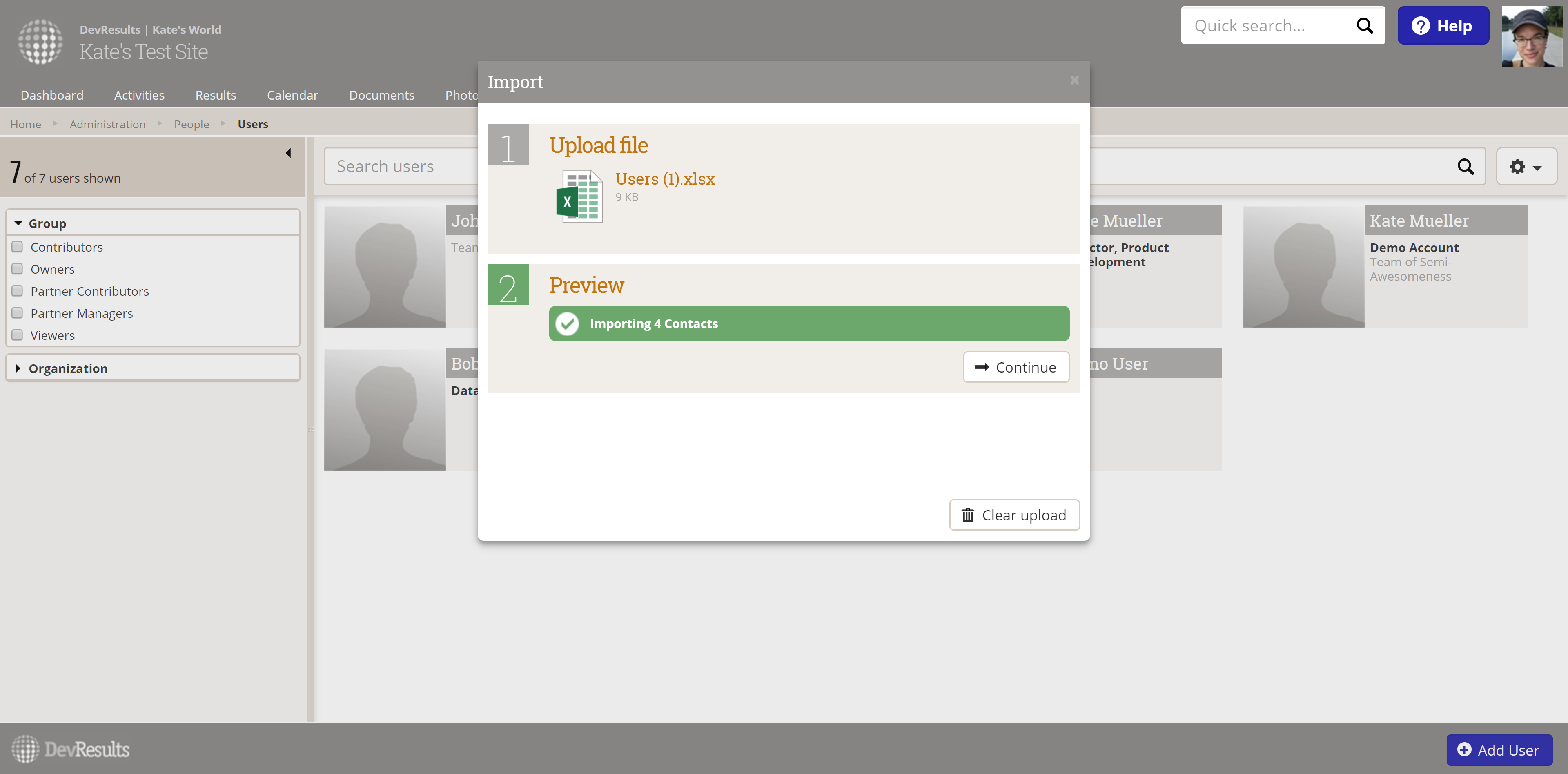Collapse the left filter sidebar arrow
This screenshot has width=1568, height=774.
click(x=289, y=153)
